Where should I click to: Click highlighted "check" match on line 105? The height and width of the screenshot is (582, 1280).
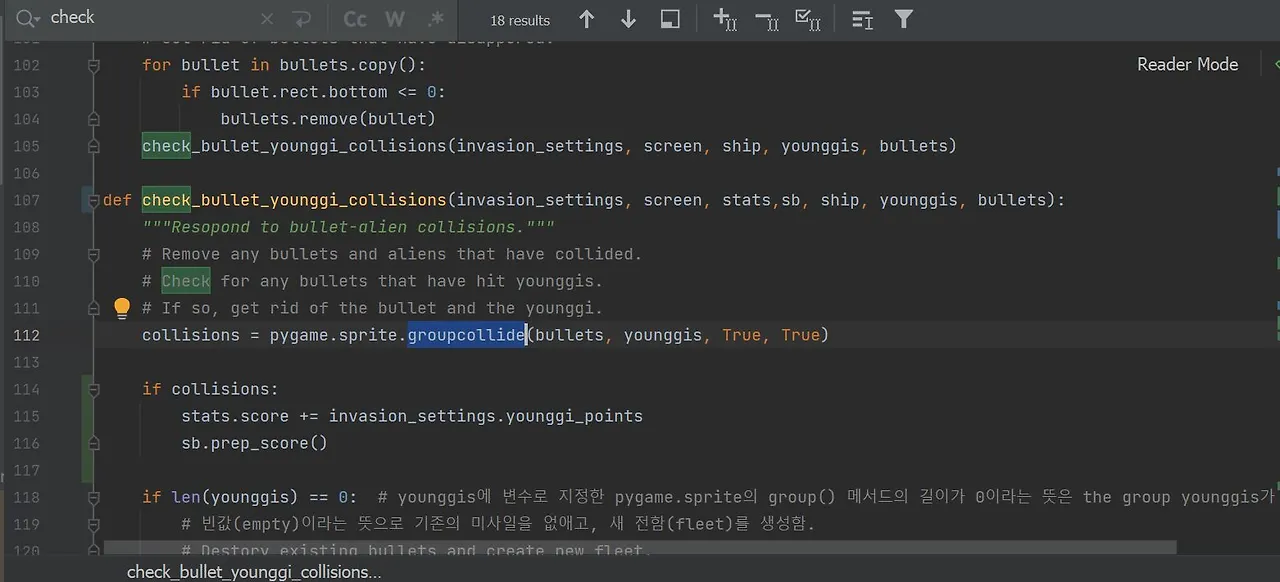click(x=166, y=146)
